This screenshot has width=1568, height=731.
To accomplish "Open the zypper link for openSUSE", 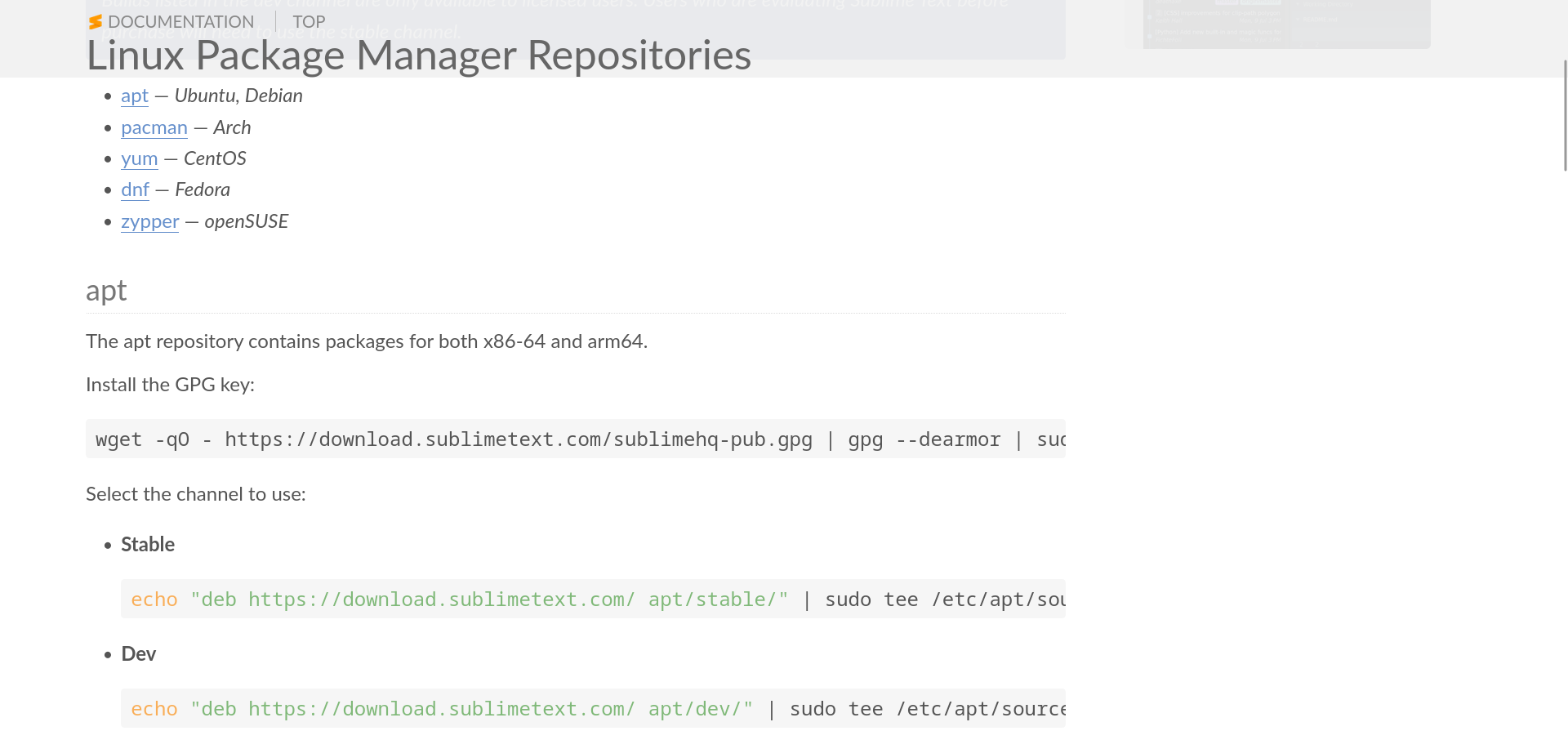I will (149, 221).
